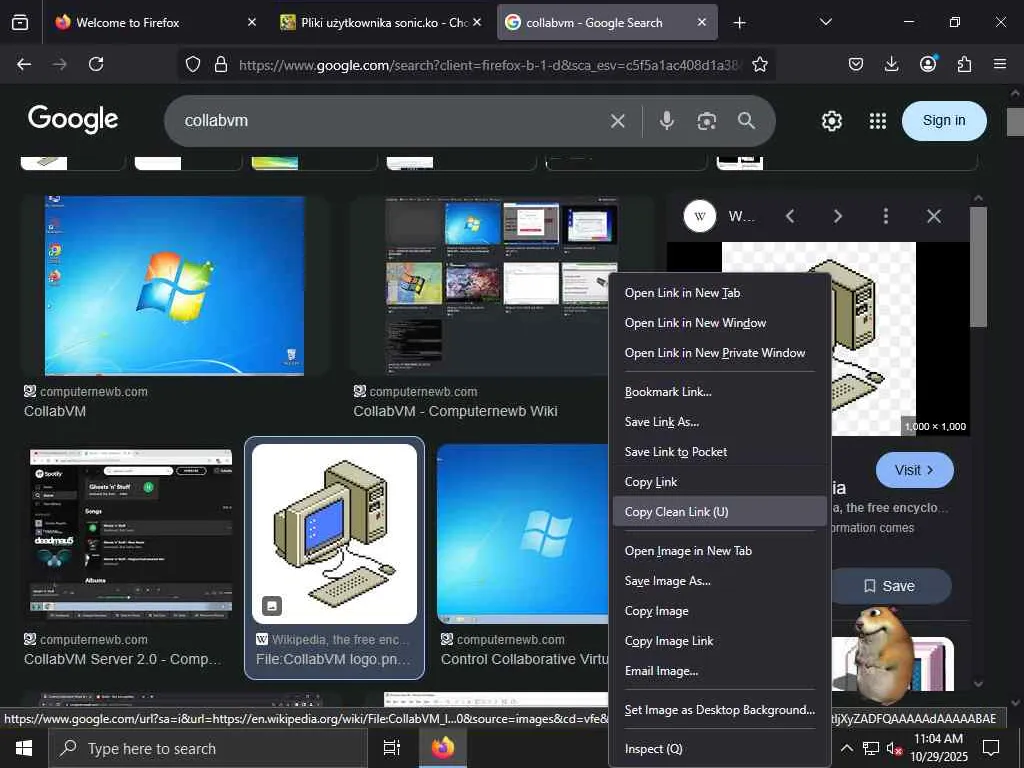
Task: Click the Google logo
Action: click(x=73, y=120)
